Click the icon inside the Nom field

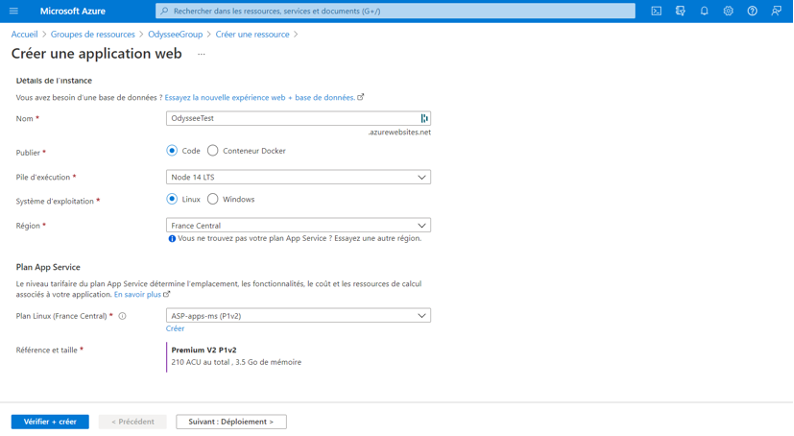(x=424, y=118)
